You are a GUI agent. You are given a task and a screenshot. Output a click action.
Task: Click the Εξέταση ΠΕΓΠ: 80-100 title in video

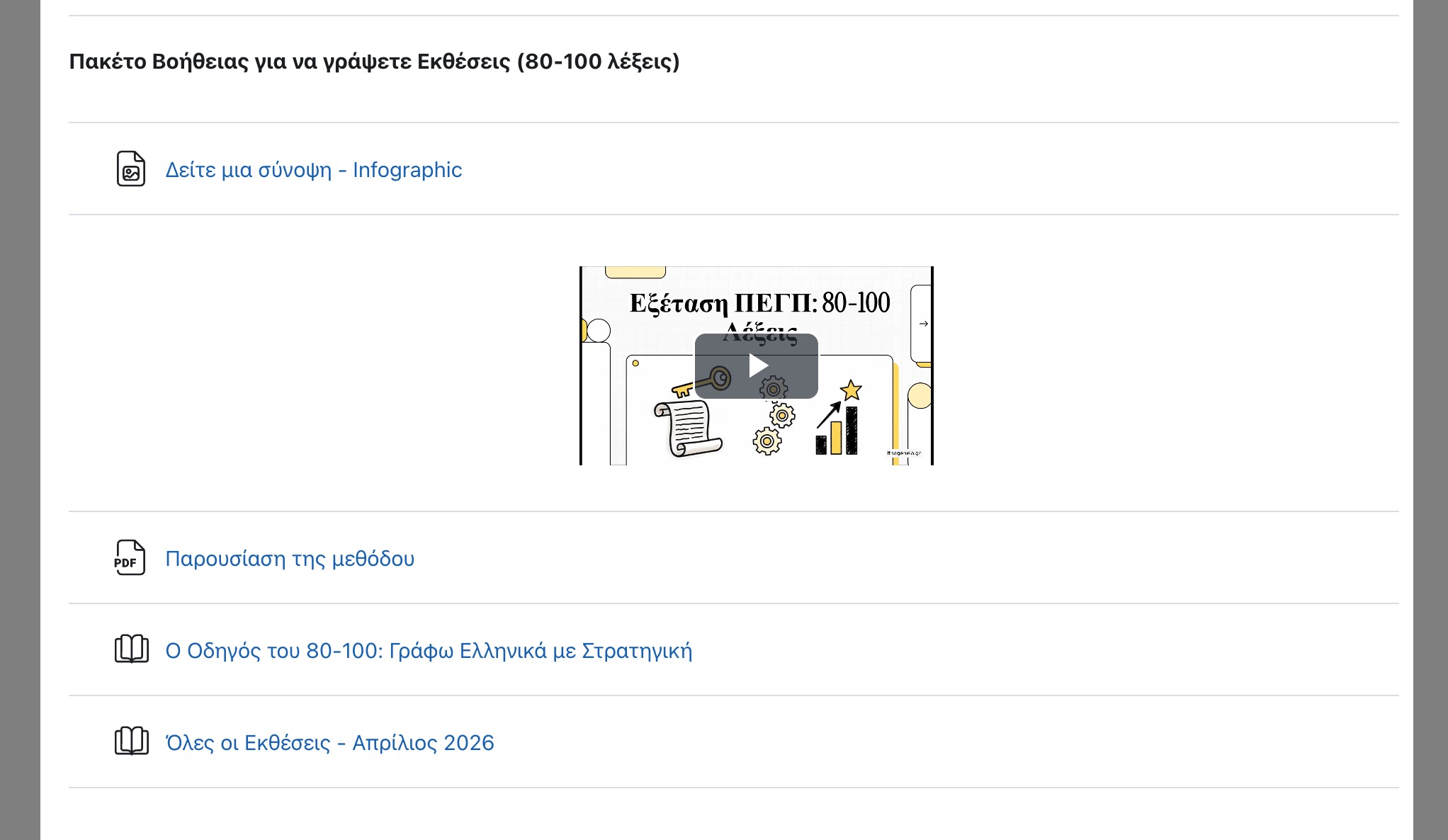pyautogui.click(x=759, y=303)
